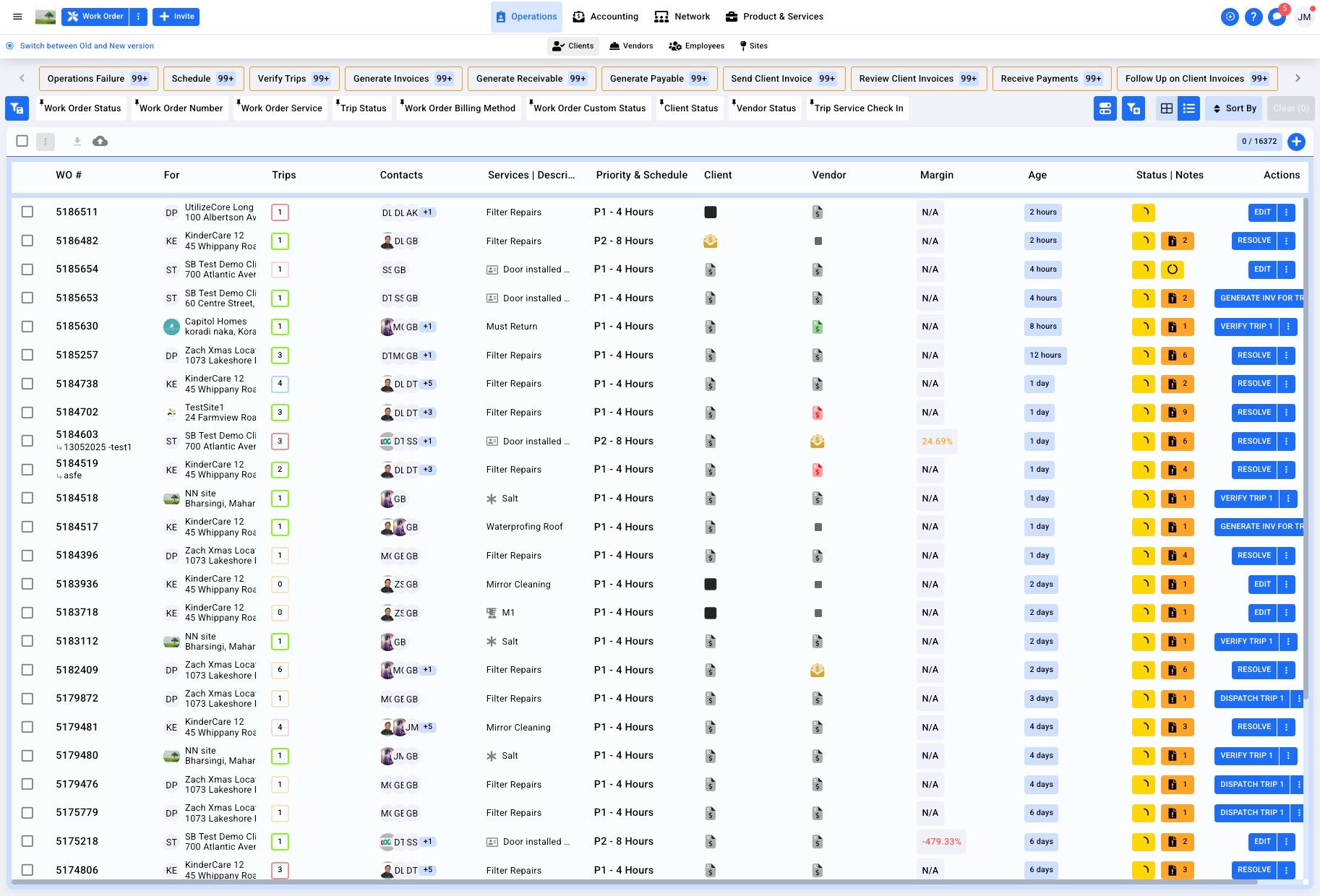
Task: Switch to grid view layout
Action: tap(1167, 108)
